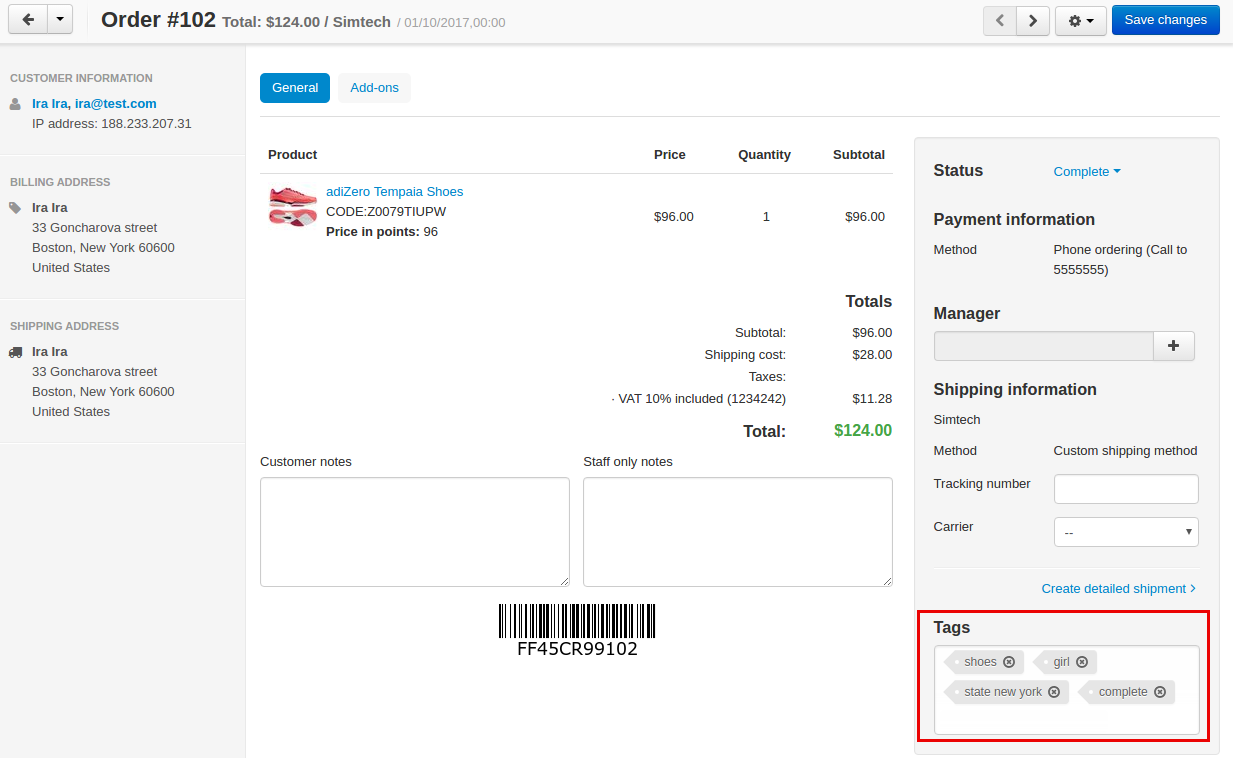Change order status Complete dropdown

[x=1087, y=172]
